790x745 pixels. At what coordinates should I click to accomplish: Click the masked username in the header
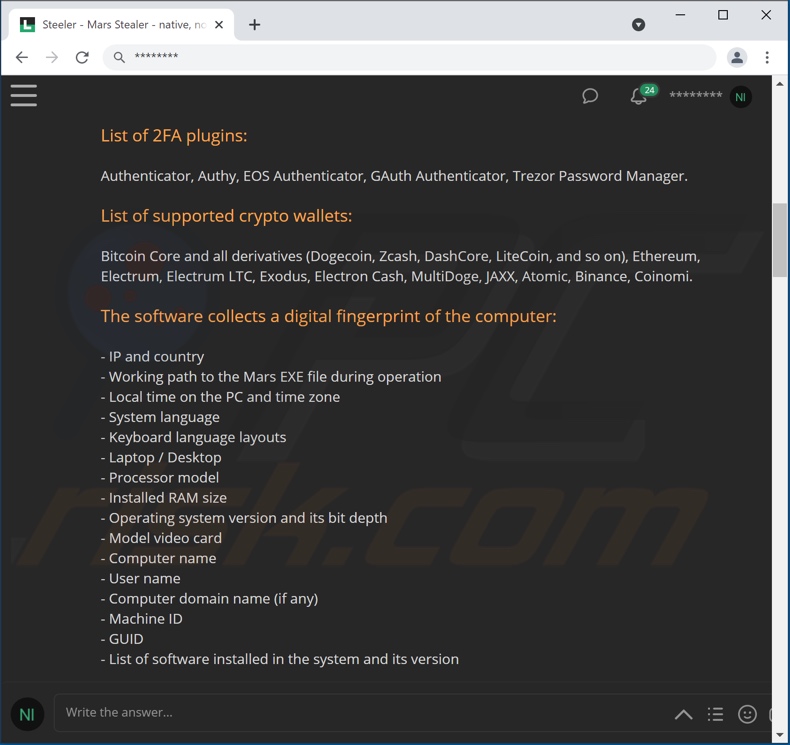(x=695, y=95)
